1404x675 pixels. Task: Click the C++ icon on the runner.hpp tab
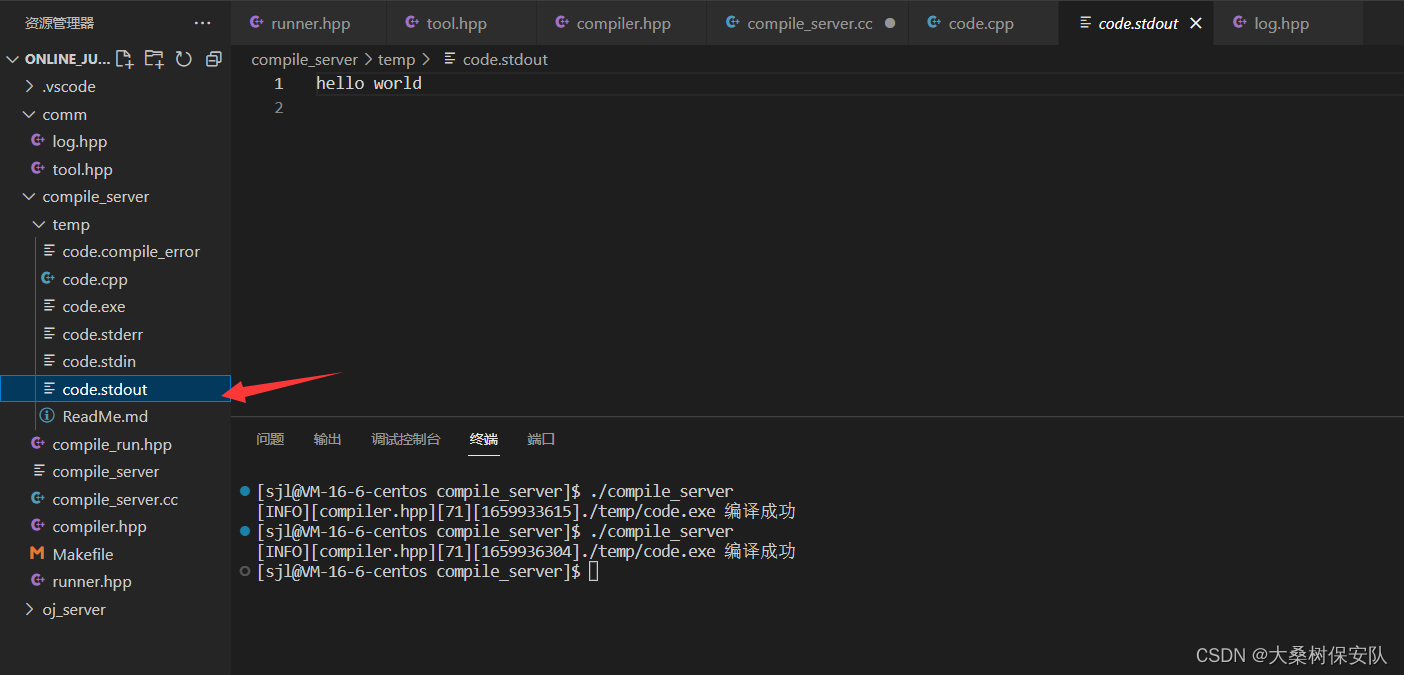pyautogui.click(x=256, y=23)
